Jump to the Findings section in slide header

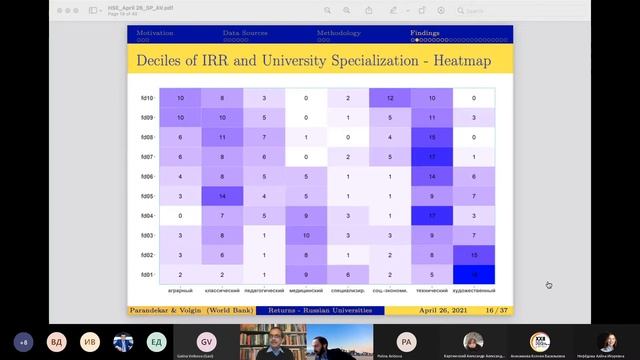(424, 33)
